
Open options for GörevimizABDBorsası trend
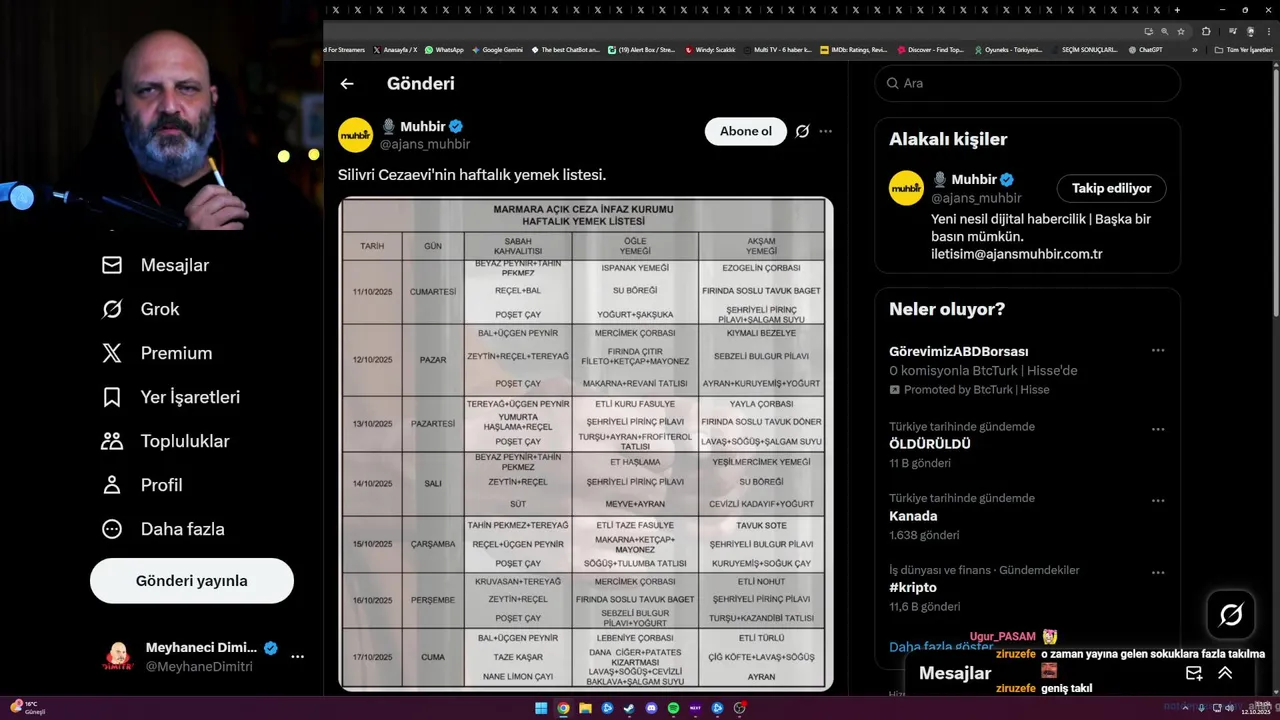pos(1158,350)
